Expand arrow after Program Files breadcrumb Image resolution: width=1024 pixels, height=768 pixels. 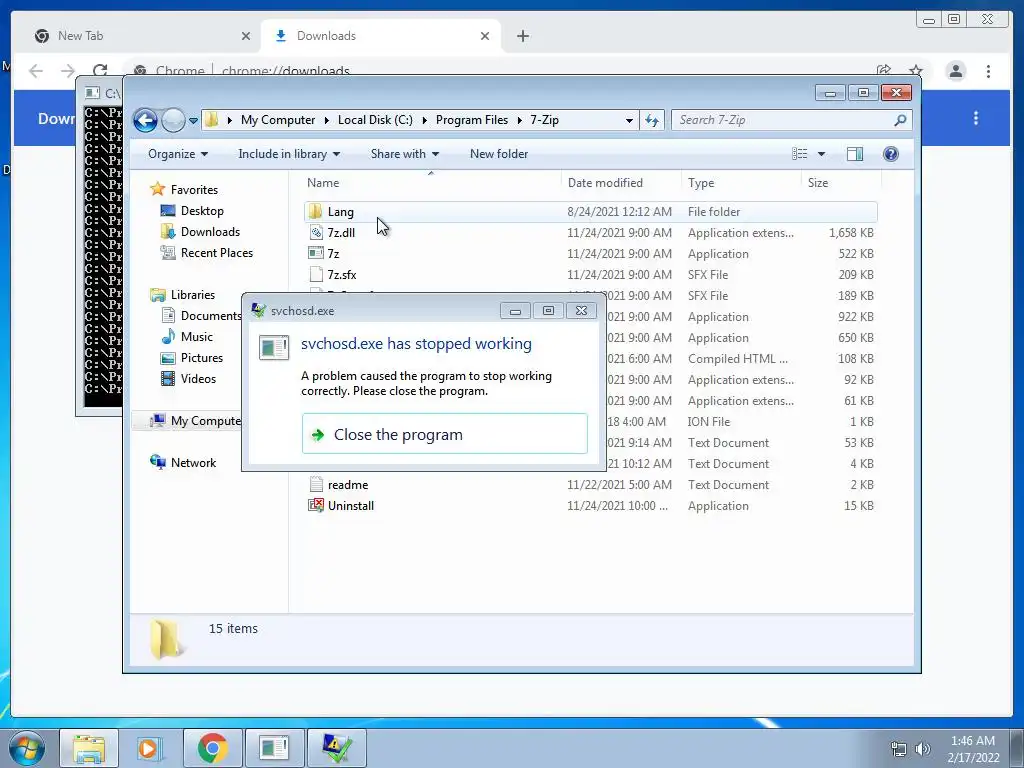click(x=520, y=120)
